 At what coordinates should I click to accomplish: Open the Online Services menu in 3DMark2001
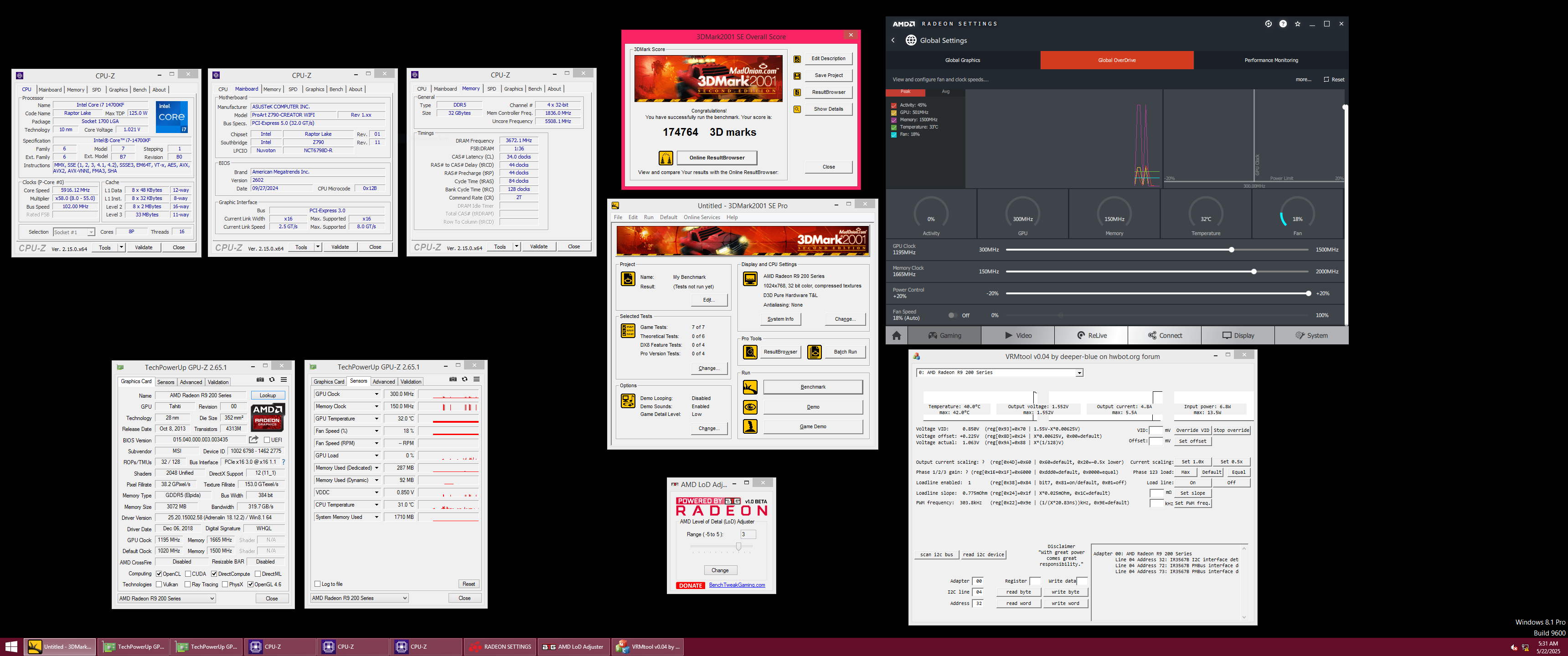tap(701, 217)
